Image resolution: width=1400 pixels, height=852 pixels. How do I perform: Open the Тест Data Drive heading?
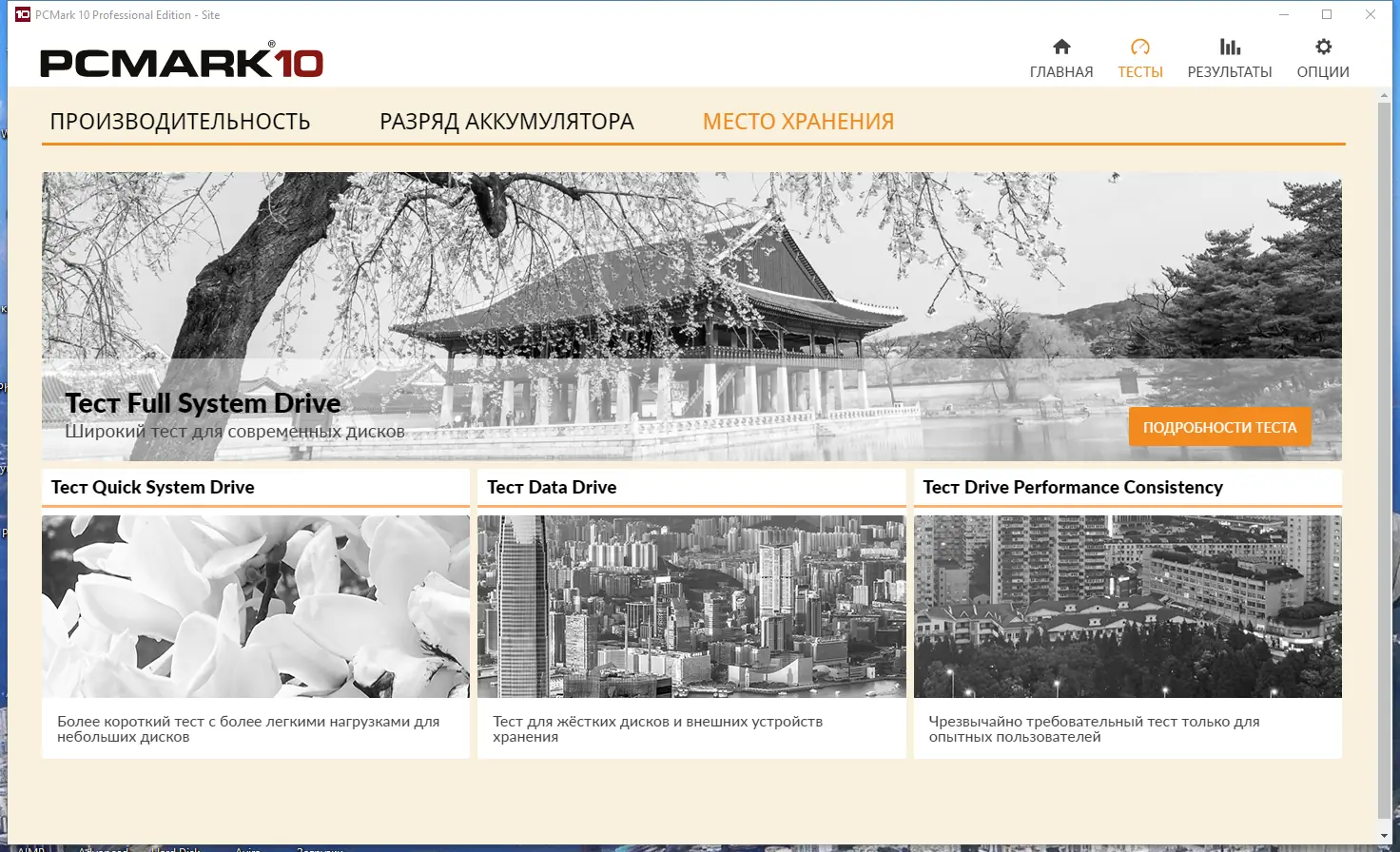point(552,487)
